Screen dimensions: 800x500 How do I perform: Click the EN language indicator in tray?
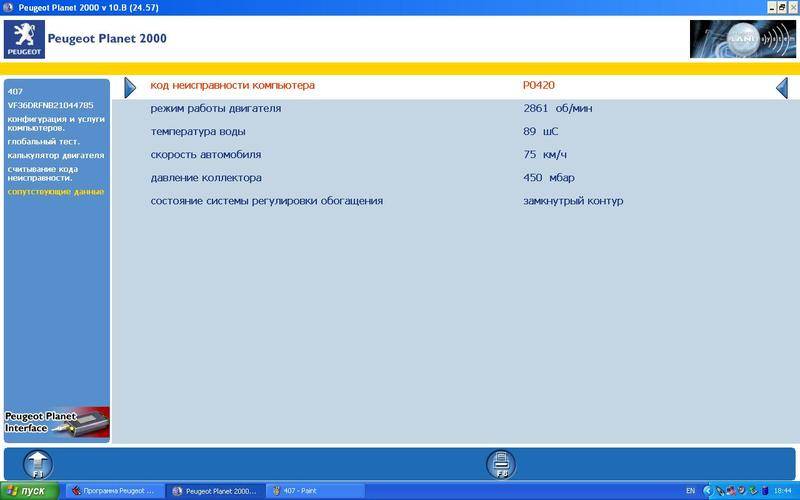pyautogui.click(x=690, y=491)
